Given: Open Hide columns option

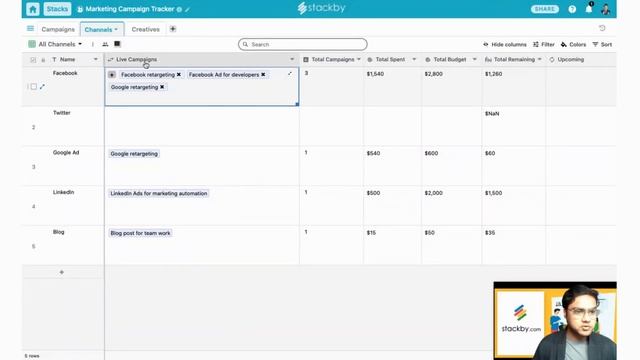Looking at the screenshot, I should point(504,44).
